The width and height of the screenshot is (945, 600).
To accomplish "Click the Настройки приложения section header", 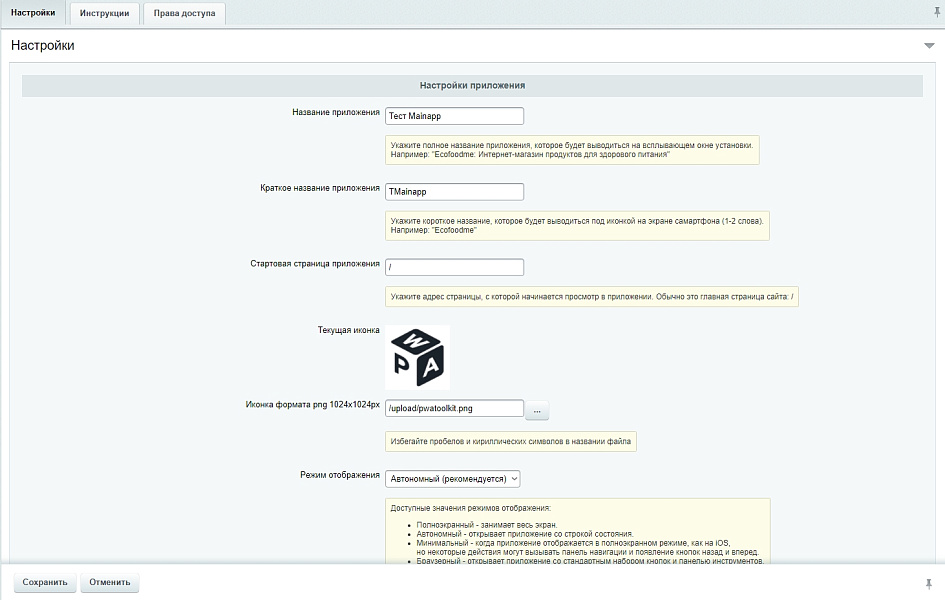I will point(472,86).
